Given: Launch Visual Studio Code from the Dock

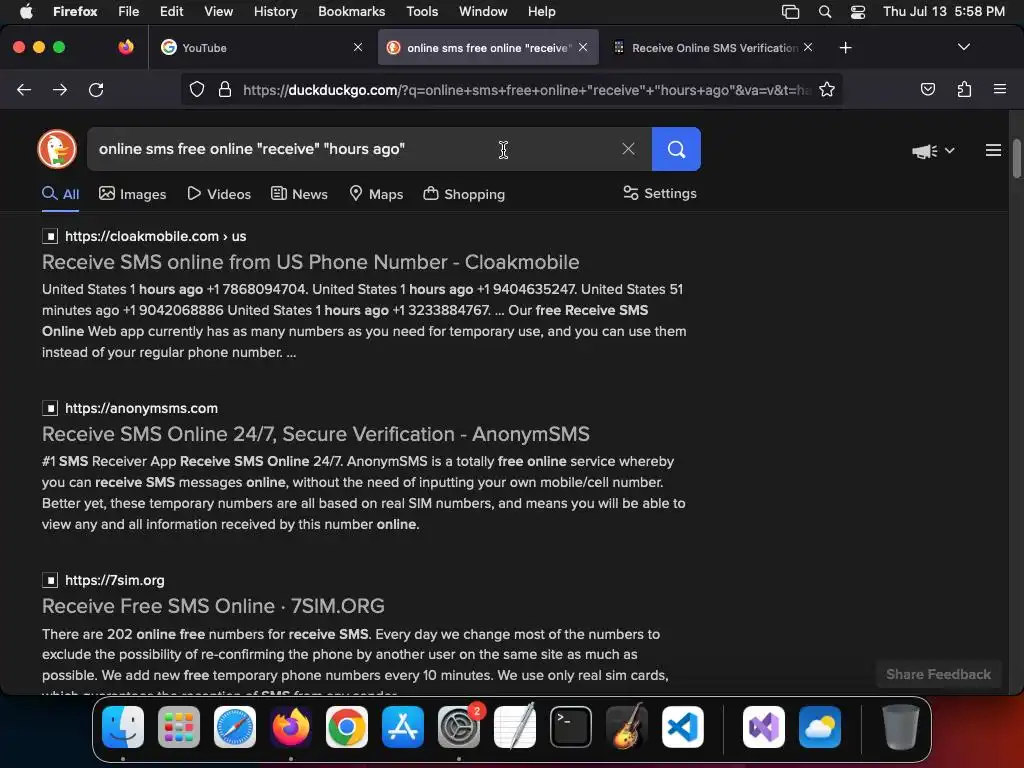Looking at the screenshot, I should [683, 727].
